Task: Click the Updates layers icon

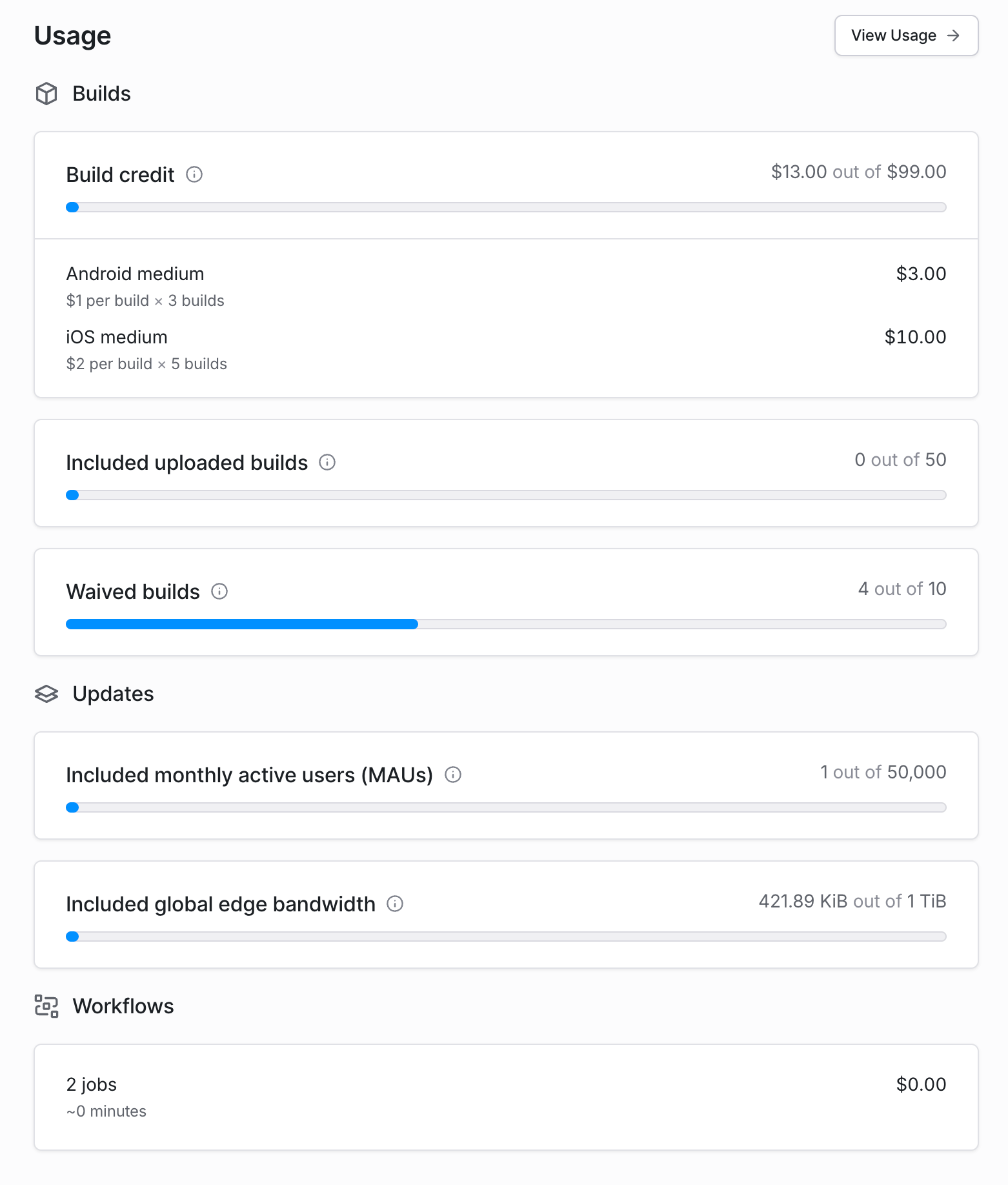Action: tap(46, 694)
